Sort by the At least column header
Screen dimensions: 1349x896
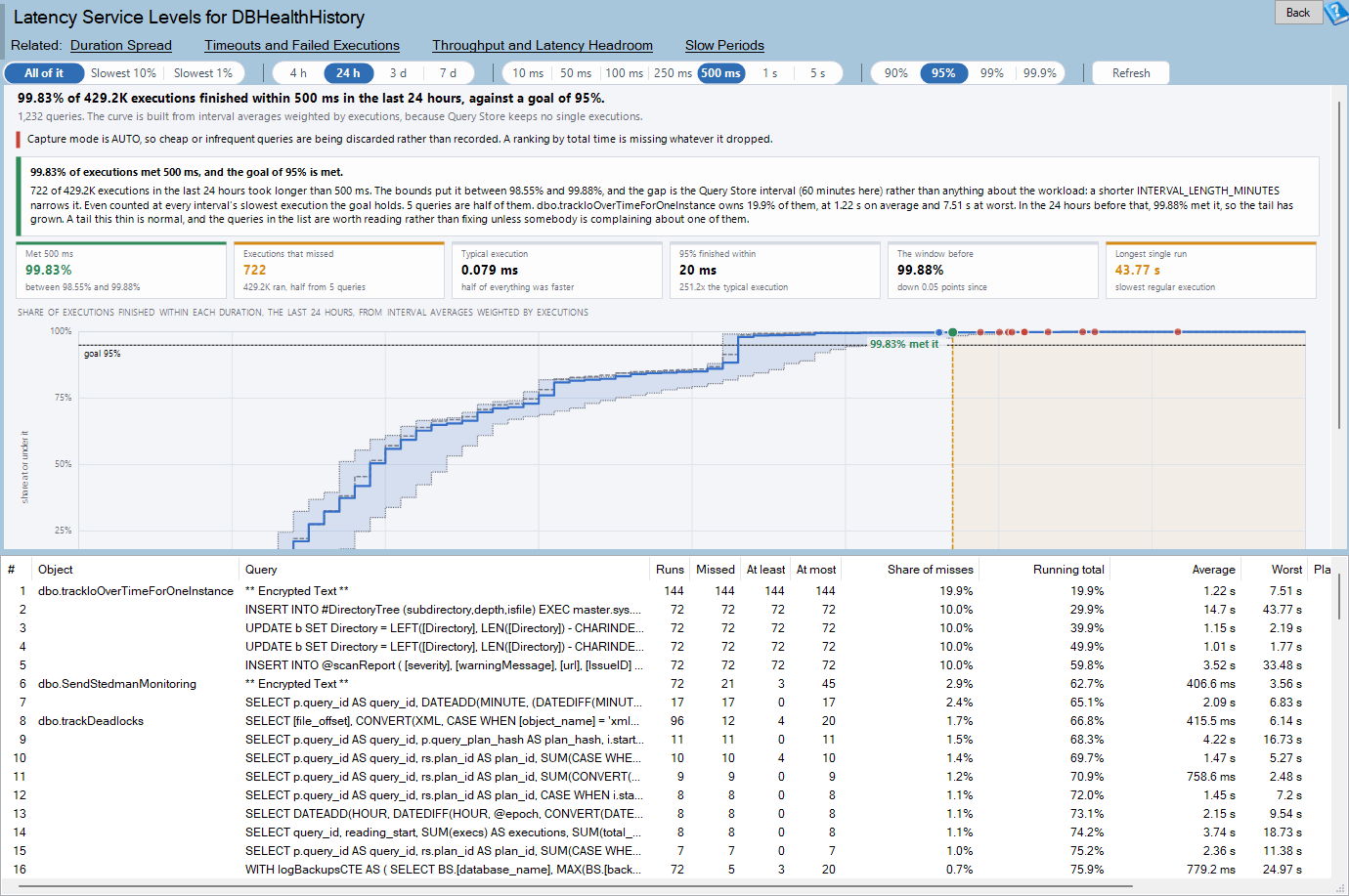pyautogui.click(x=765, y=570)
